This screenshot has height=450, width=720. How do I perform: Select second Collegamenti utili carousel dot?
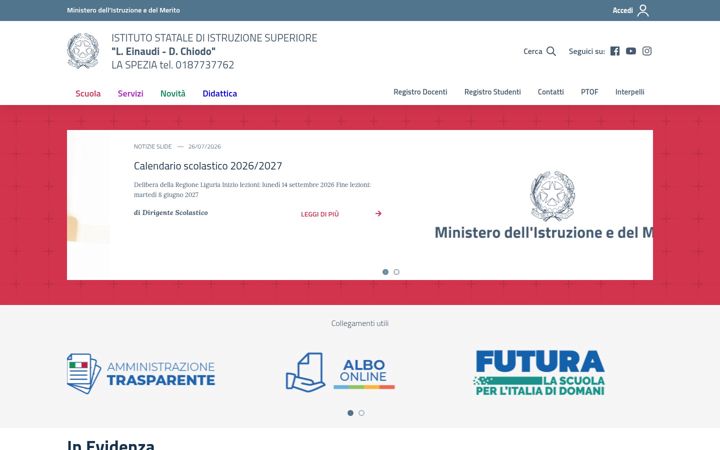(x=361, y=413)
